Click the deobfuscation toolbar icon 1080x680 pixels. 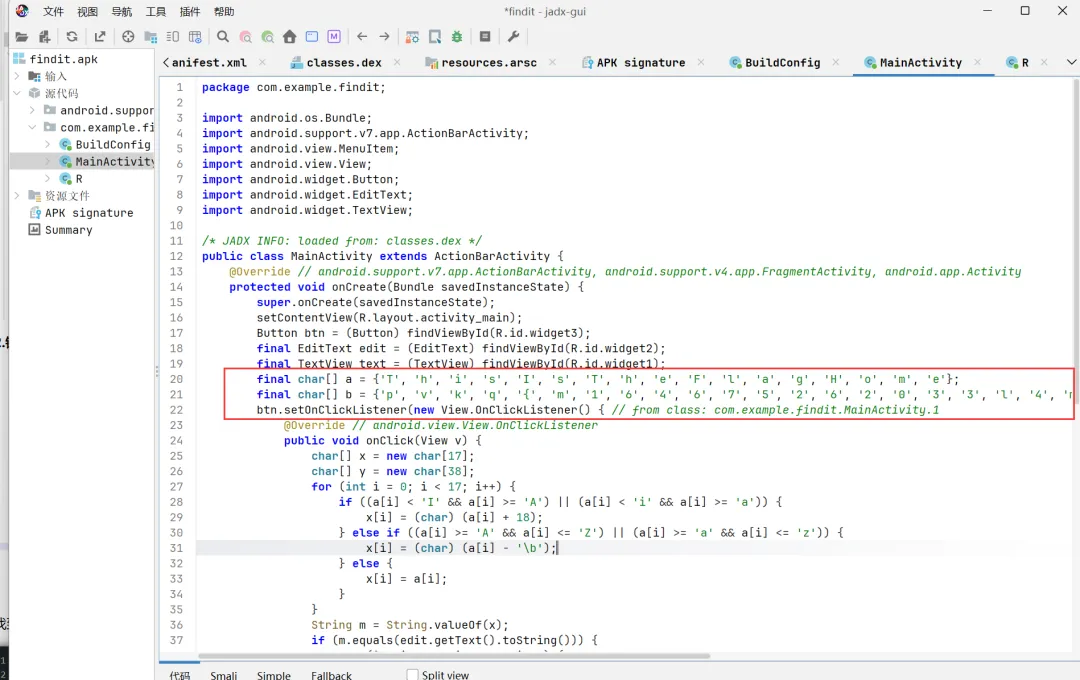coord(413,37)
